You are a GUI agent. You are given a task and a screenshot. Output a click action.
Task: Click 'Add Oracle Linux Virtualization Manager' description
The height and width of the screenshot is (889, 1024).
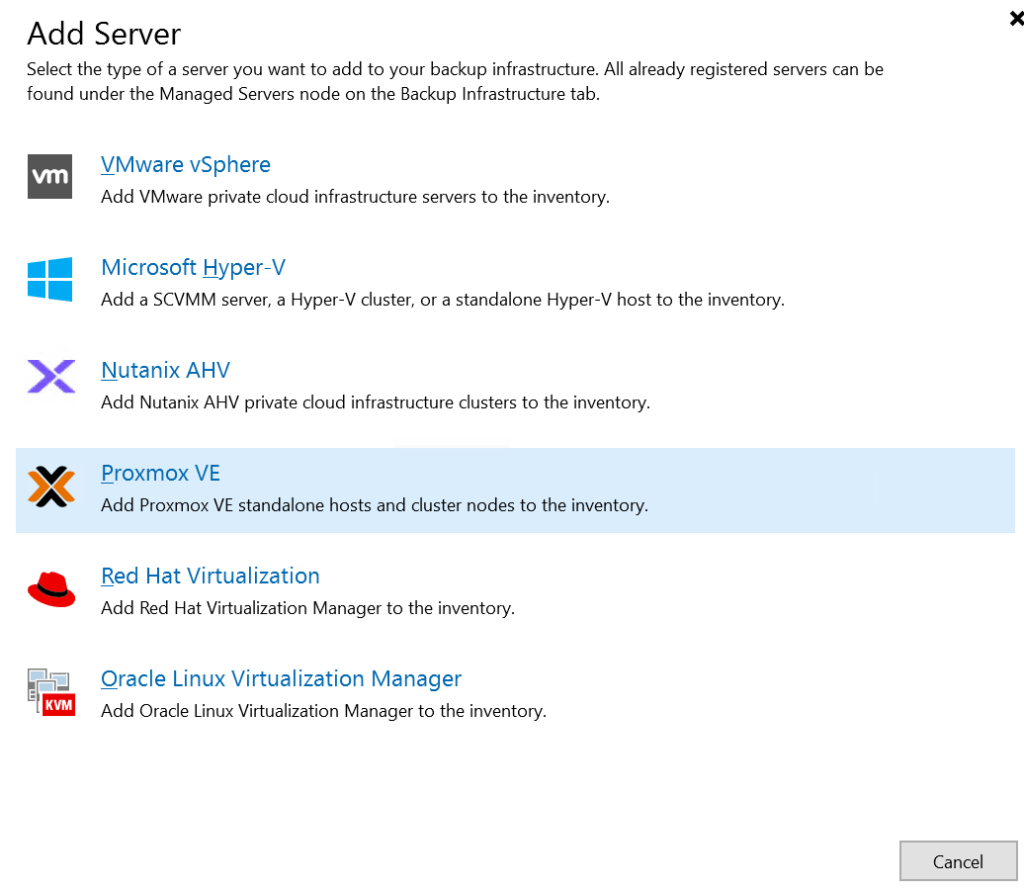pyautogui.click(x=323, y=711)
